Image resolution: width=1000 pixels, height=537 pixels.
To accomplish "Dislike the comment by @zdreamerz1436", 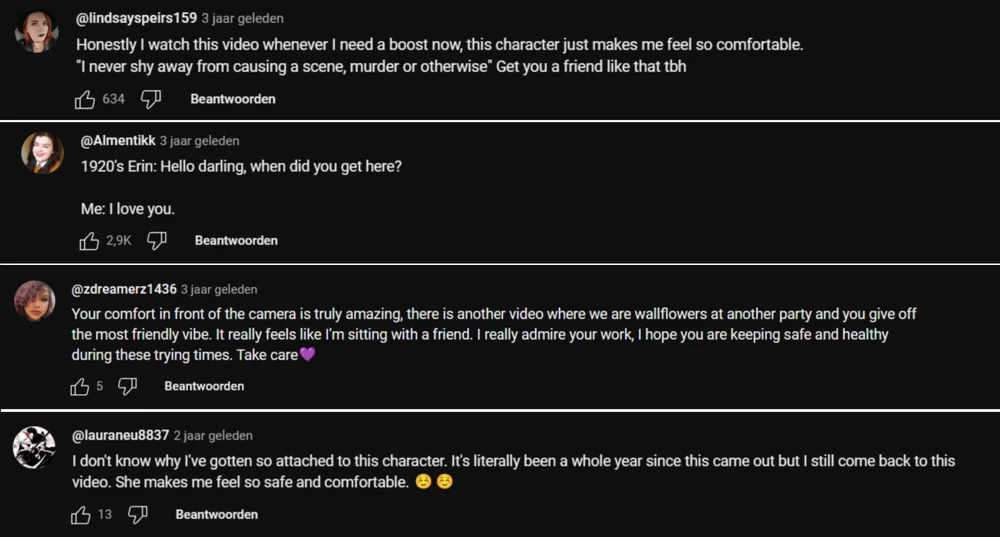I will (x=127, y=386).
